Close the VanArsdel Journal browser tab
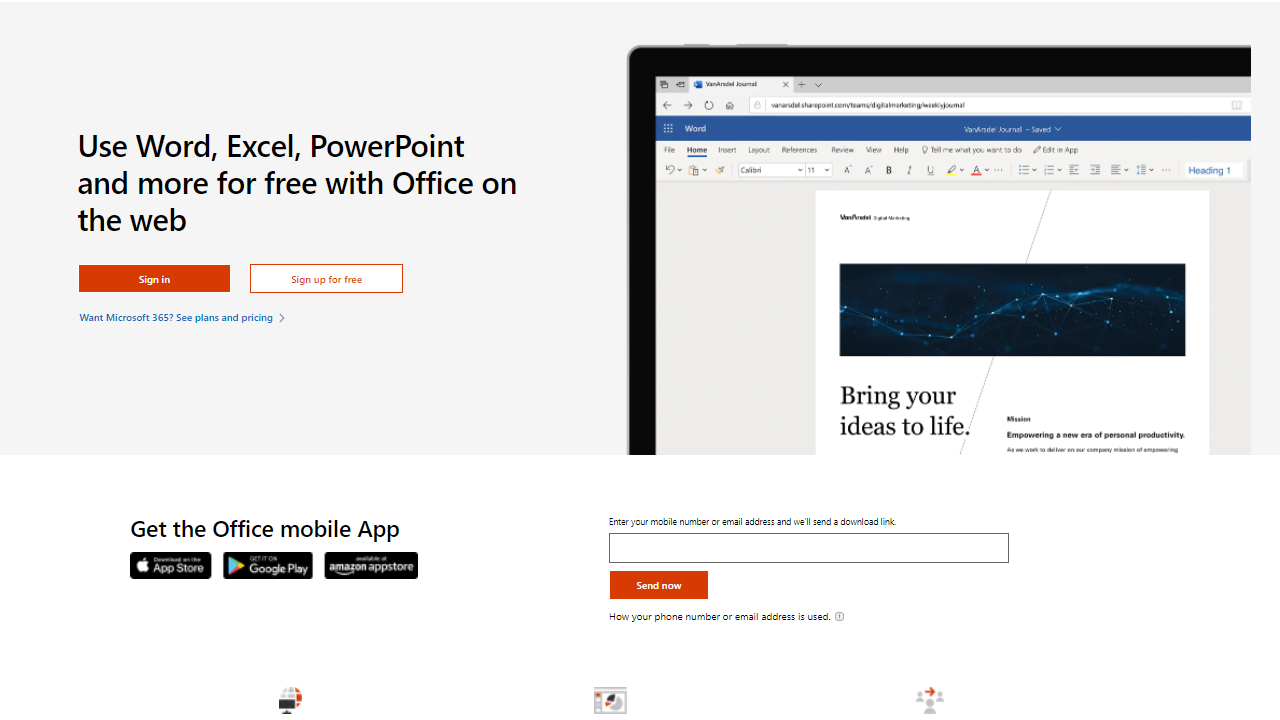The width and height of the screenshot is (1280, 720). pos(786,85)
